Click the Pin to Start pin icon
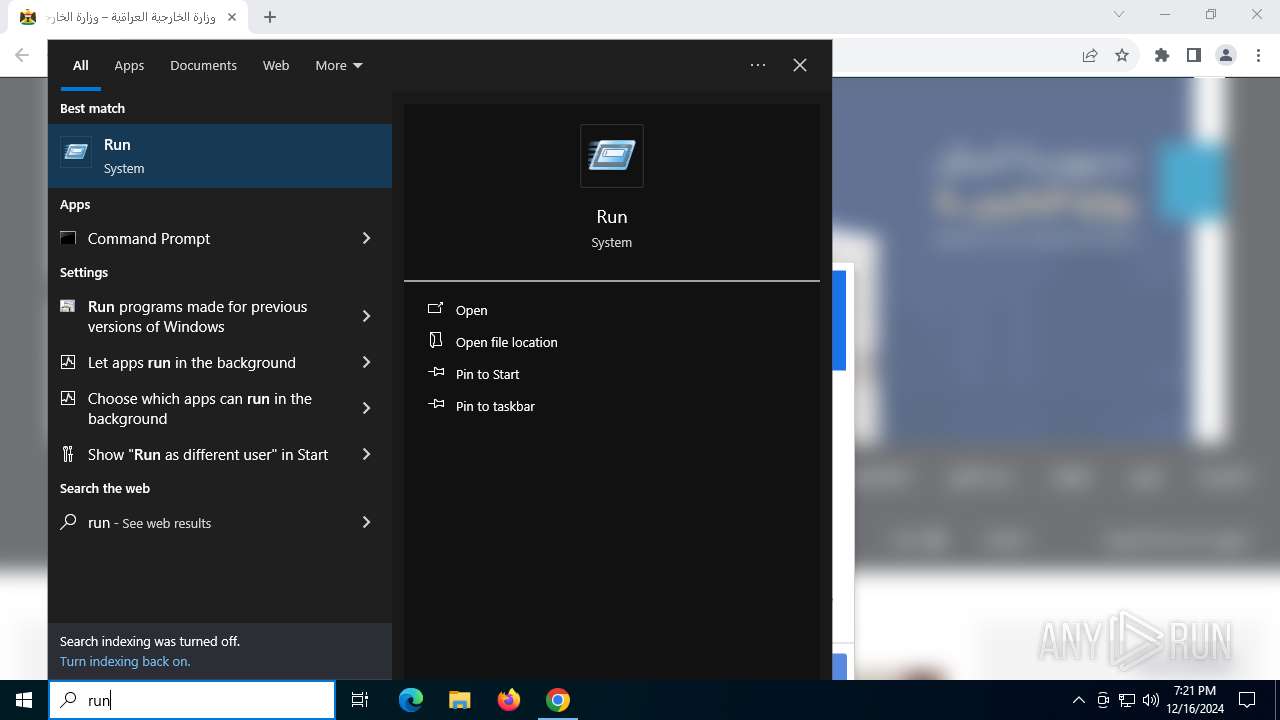 [x=436, y=373]
